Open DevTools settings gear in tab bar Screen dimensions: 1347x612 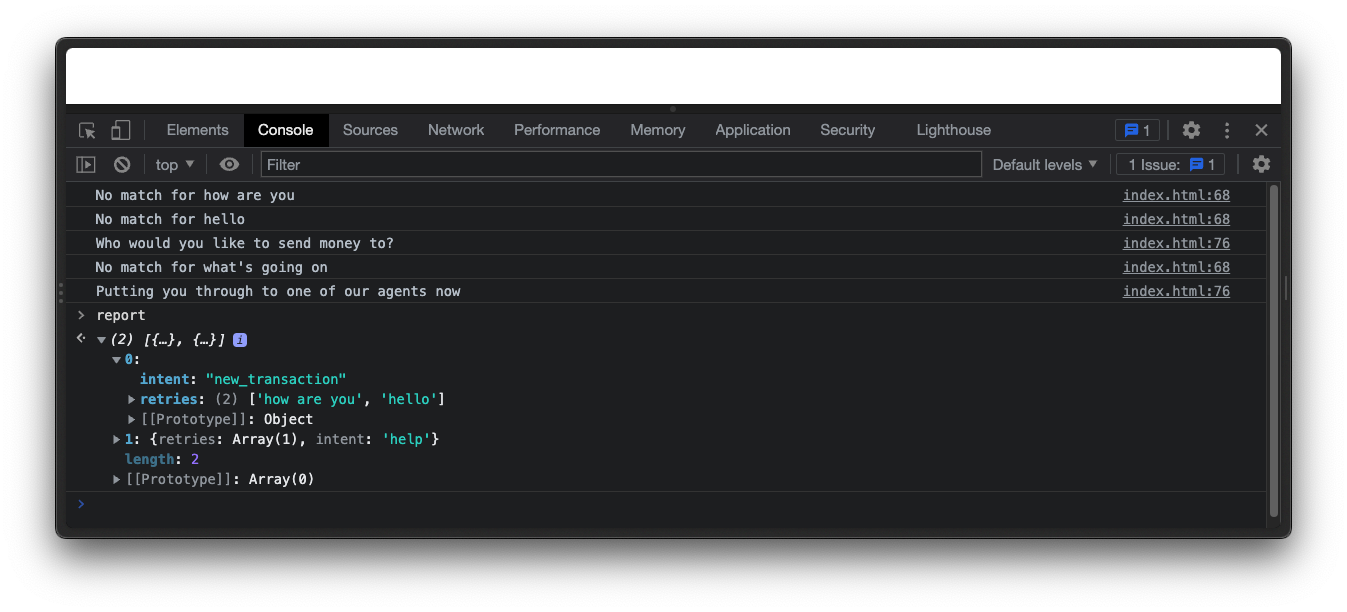1191,130
